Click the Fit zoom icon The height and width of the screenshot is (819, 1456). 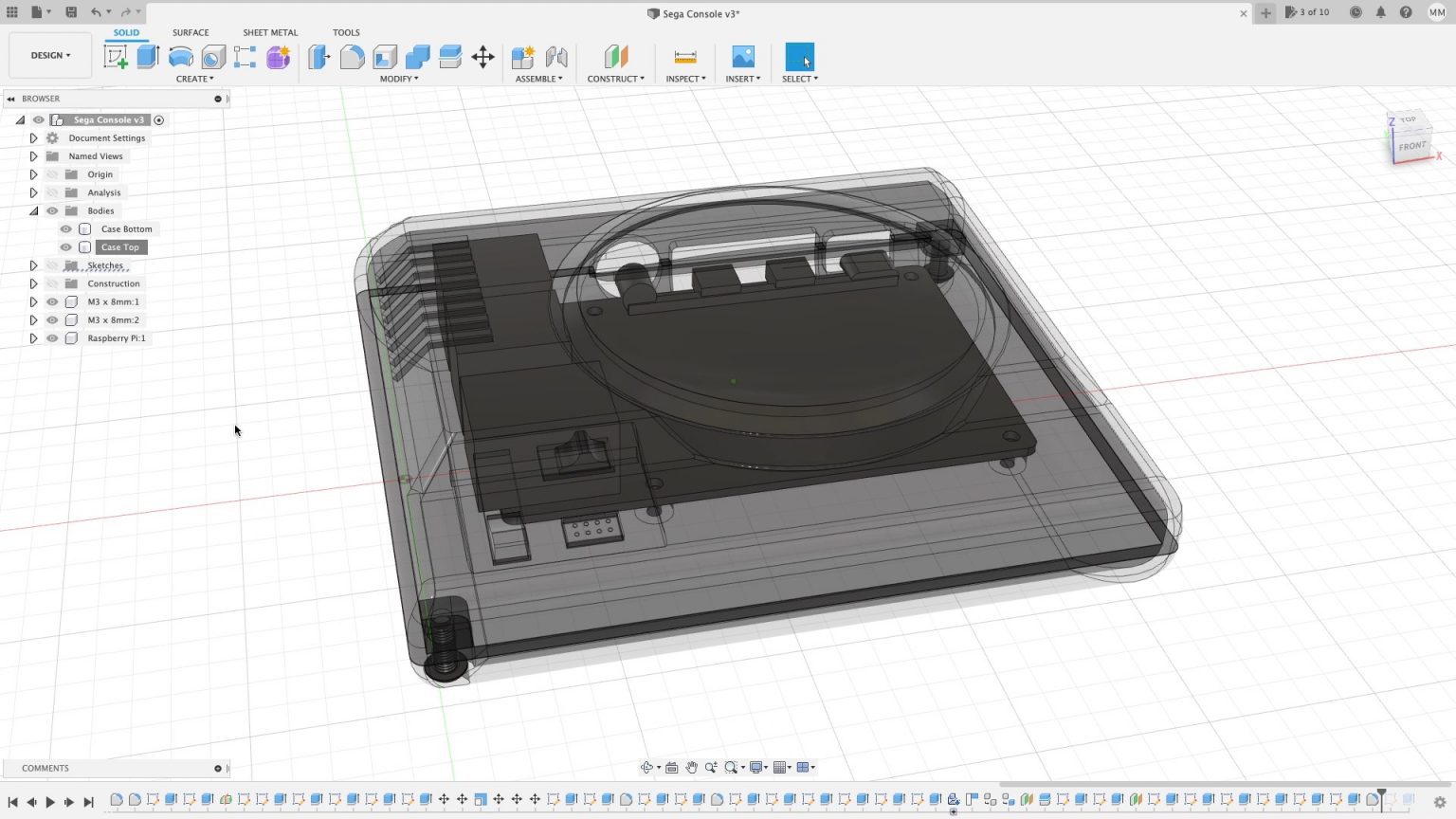(x=732, y=767)
